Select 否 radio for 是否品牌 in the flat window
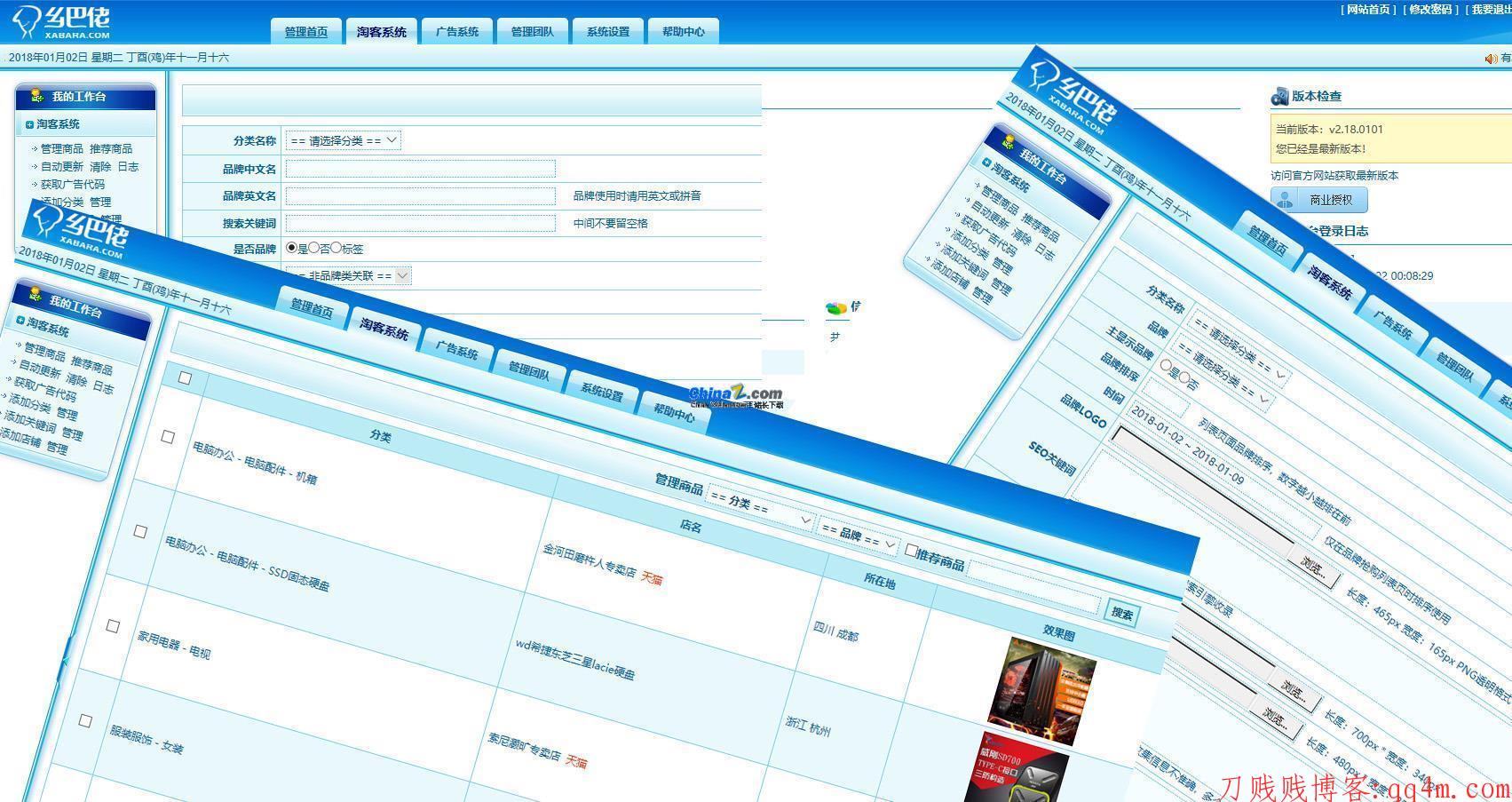The height and width of the screenshot is (802, 1512). pyautogui.click(x=313, y=248)
